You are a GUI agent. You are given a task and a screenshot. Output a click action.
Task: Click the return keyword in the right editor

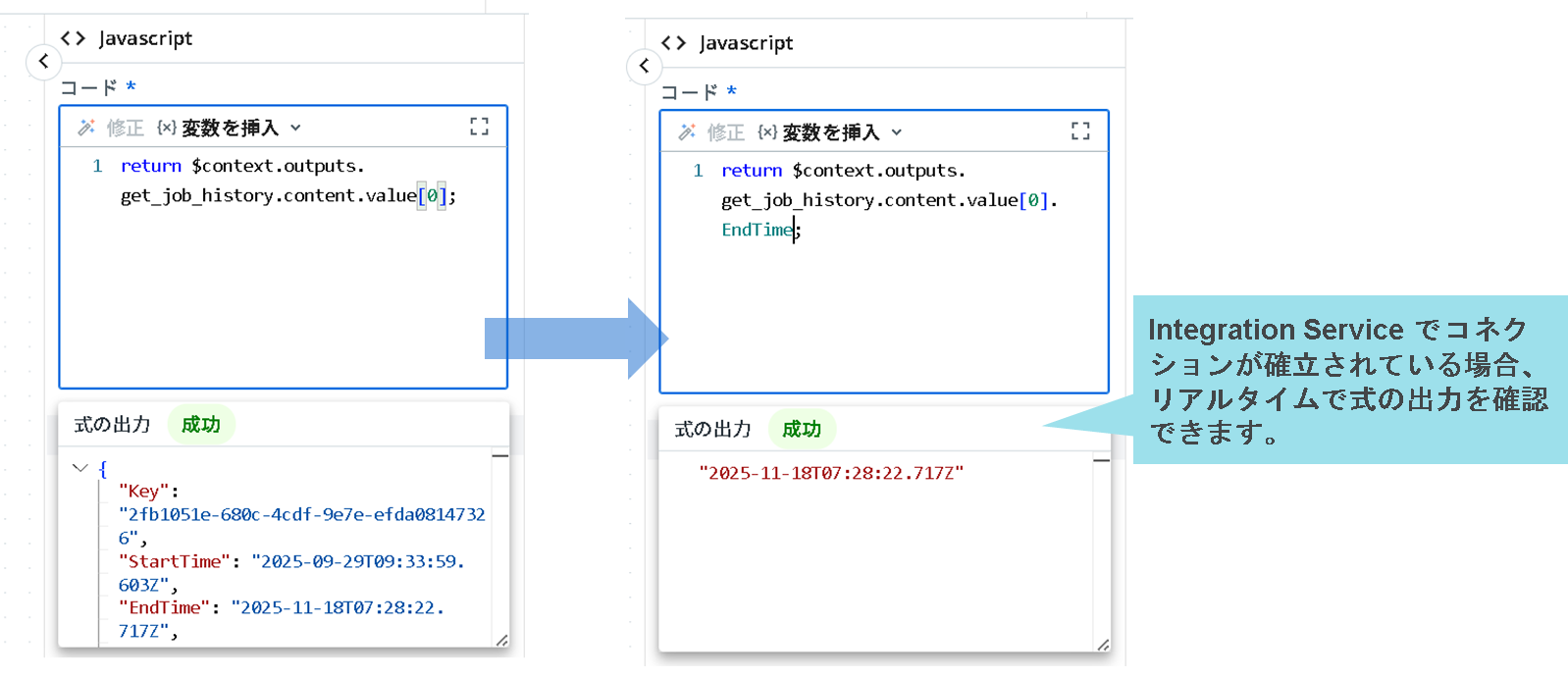tap(752, 171)
